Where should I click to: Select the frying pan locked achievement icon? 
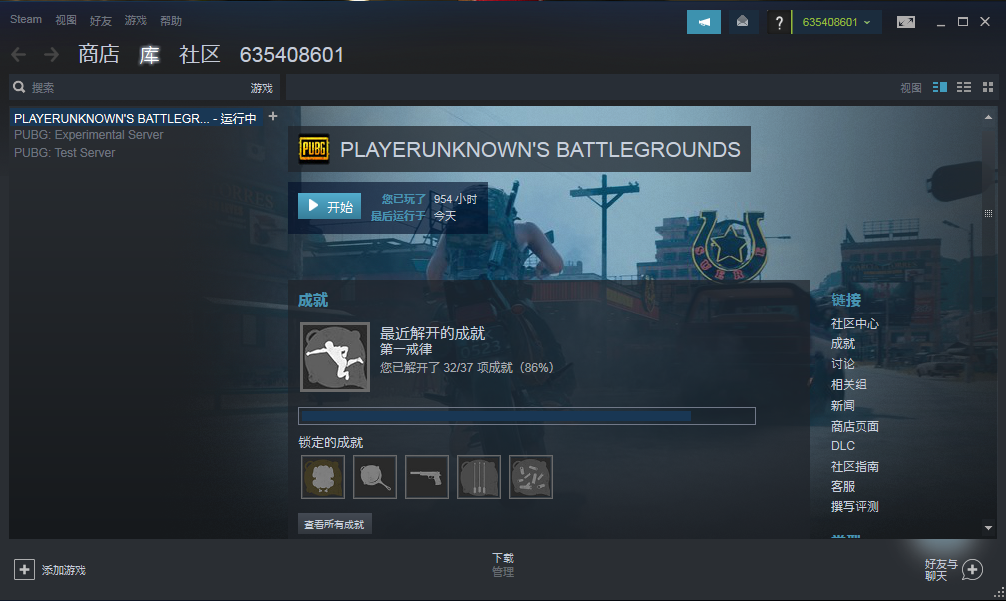375,477
